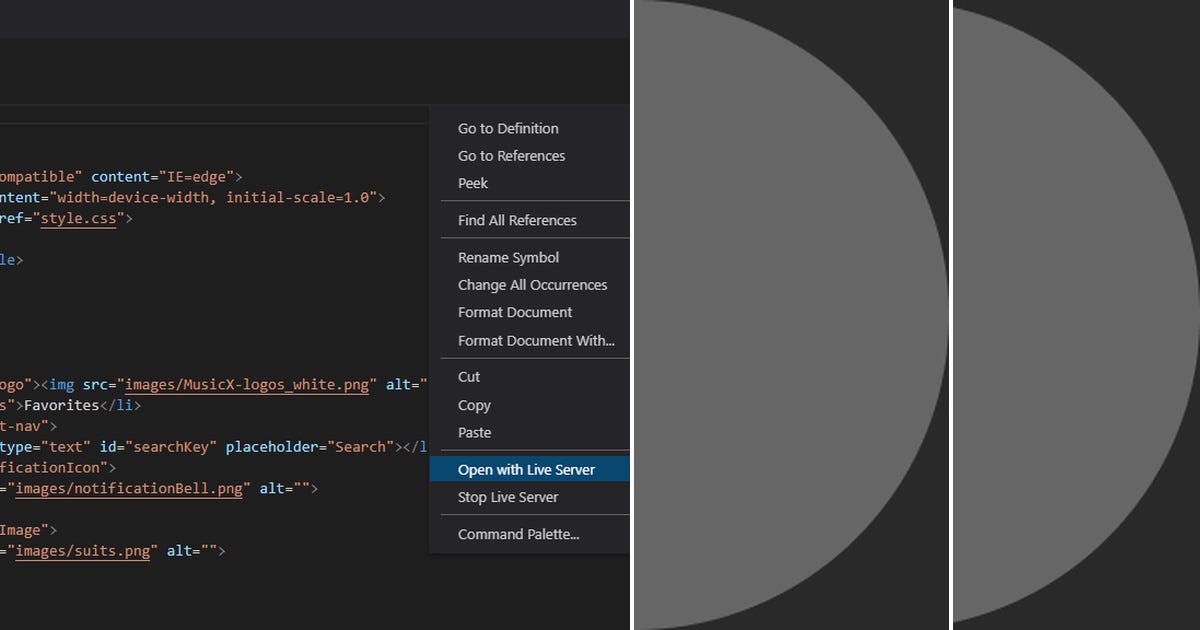Choose Paste from the menu
This screenshot has width=1200, height=630.
(474, 432)
